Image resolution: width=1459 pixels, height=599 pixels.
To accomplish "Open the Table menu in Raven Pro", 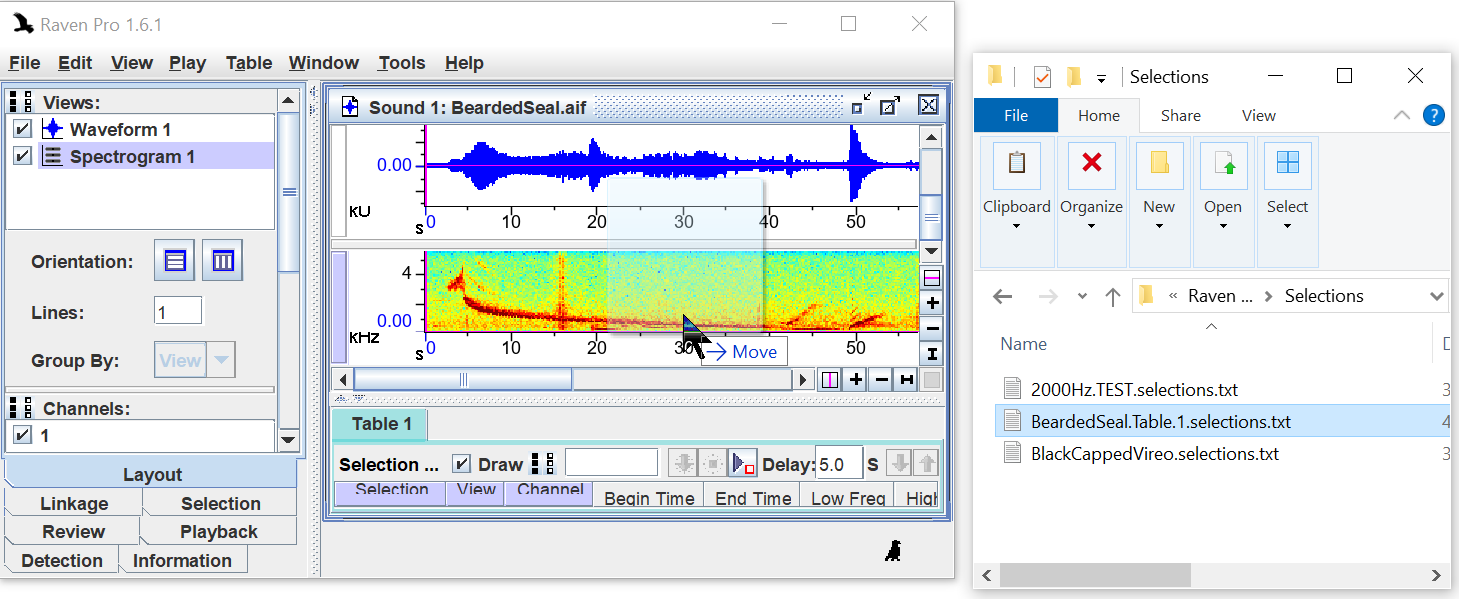I will point(249,63).
